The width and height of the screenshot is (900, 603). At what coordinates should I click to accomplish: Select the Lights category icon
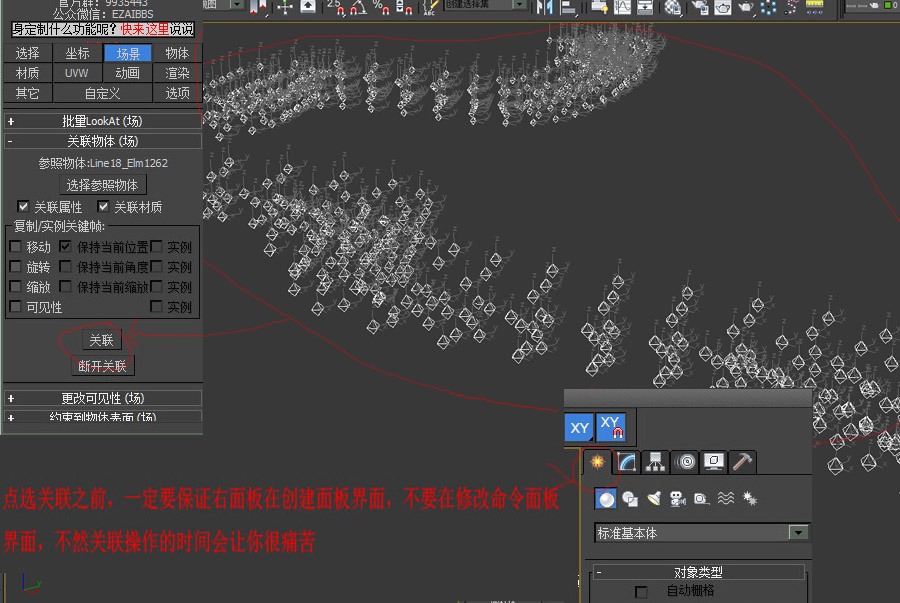654,499
